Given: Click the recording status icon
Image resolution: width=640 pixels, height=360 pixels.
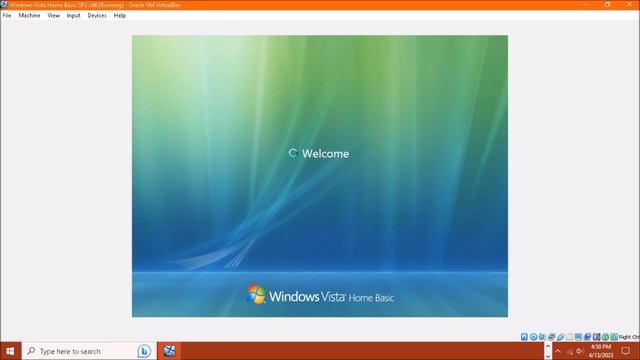Looking at the screenshot, I should coord(587,337).
